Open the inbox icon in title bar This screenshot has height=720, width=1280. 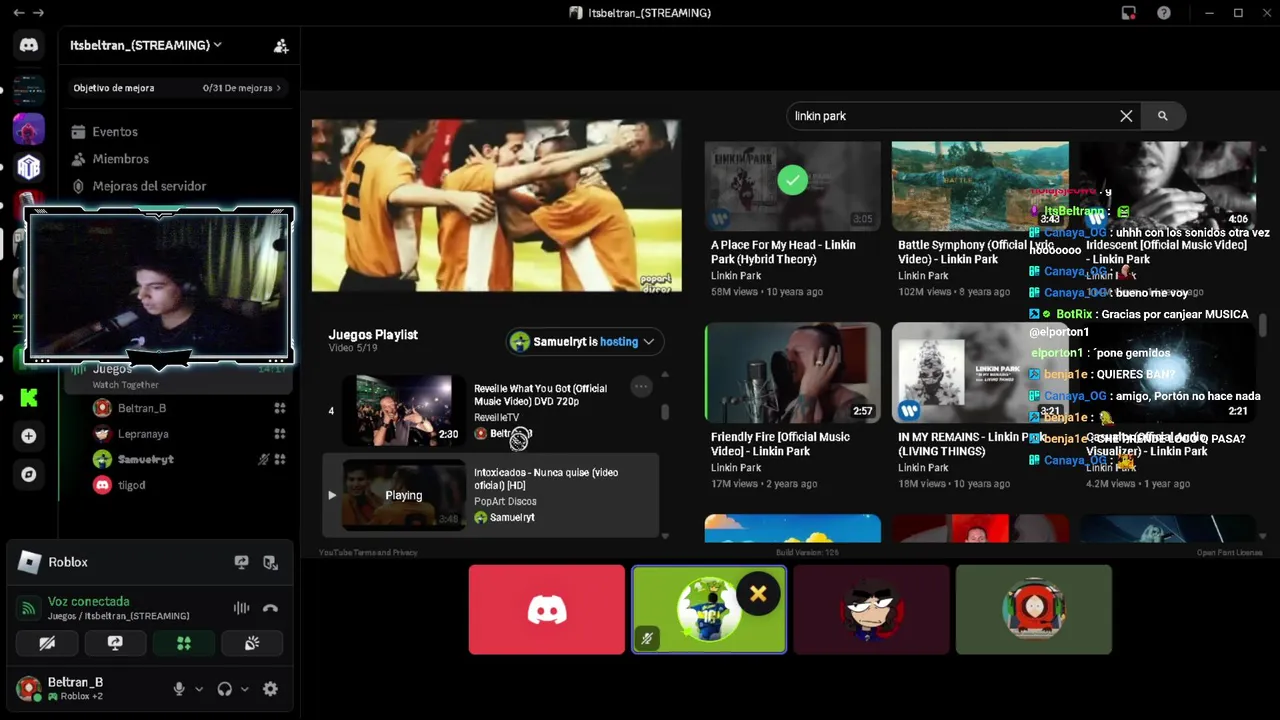pos(1129,13)
